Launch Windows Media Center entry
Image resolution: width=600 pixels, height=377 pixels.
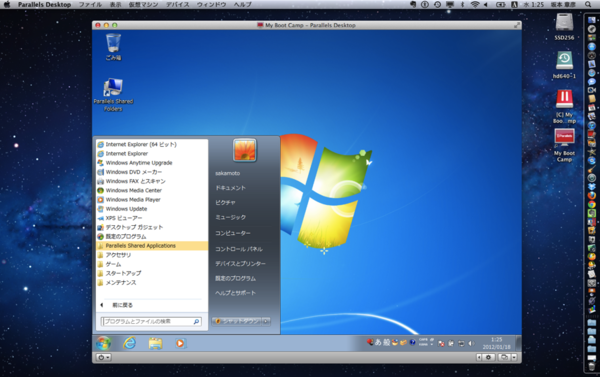tap(152, 190)
